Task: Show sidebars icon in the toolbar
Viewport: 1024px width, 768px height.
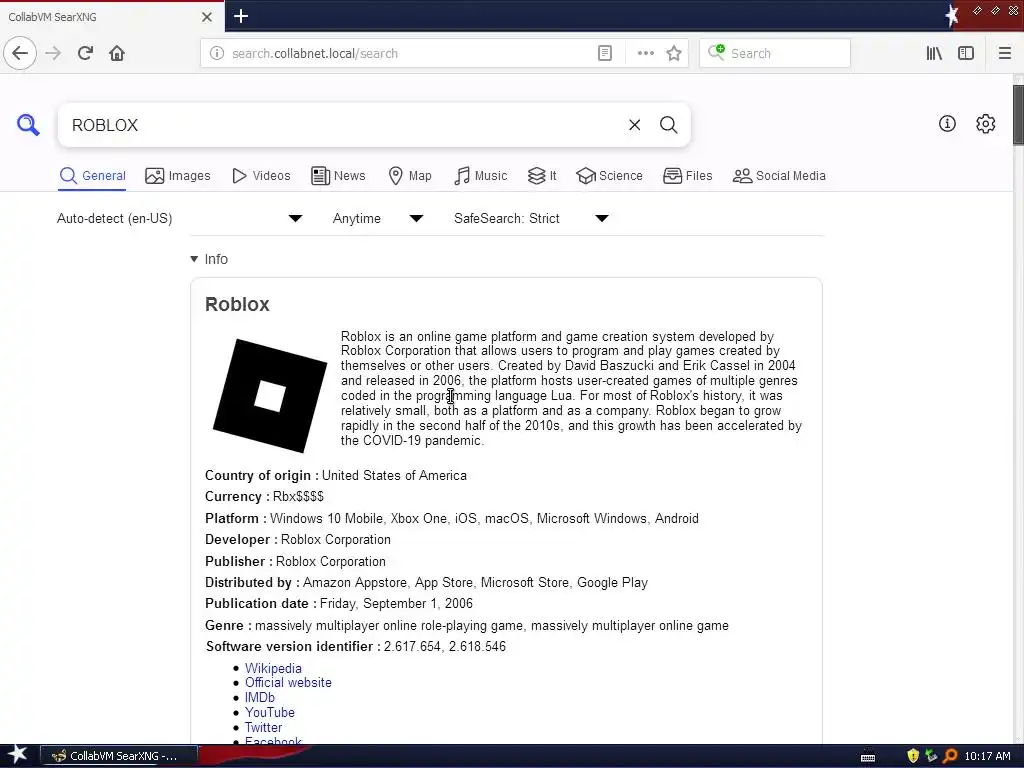Action: 966,54
